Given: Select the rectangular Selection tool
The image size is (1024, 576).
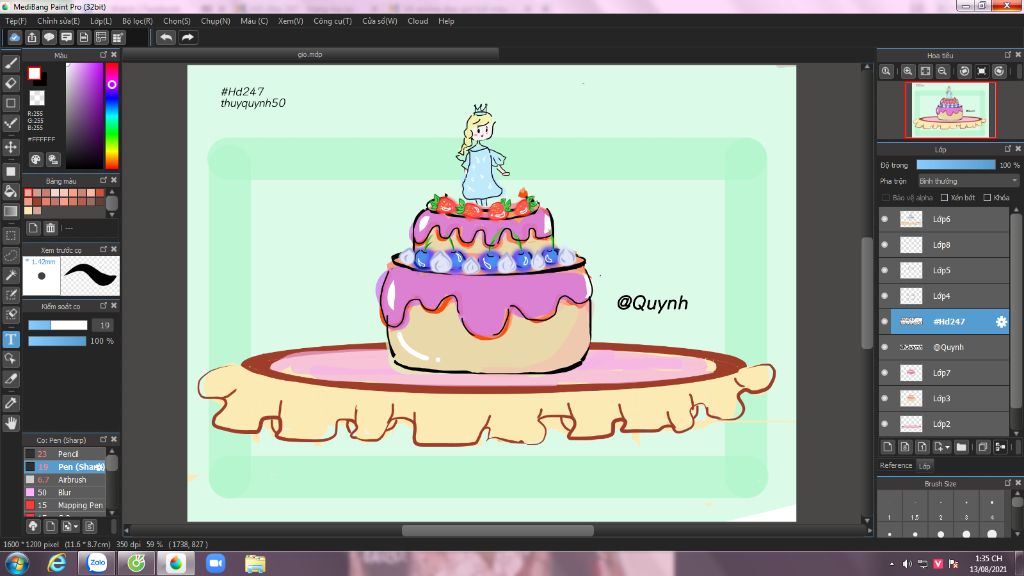Looking at the screenshot, I should pos(10,235).
